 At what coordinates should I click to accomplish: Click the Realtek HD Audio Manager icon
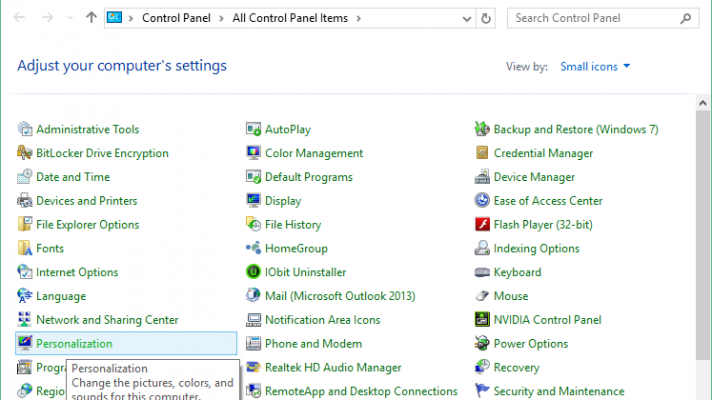click(x=254, y=367)
